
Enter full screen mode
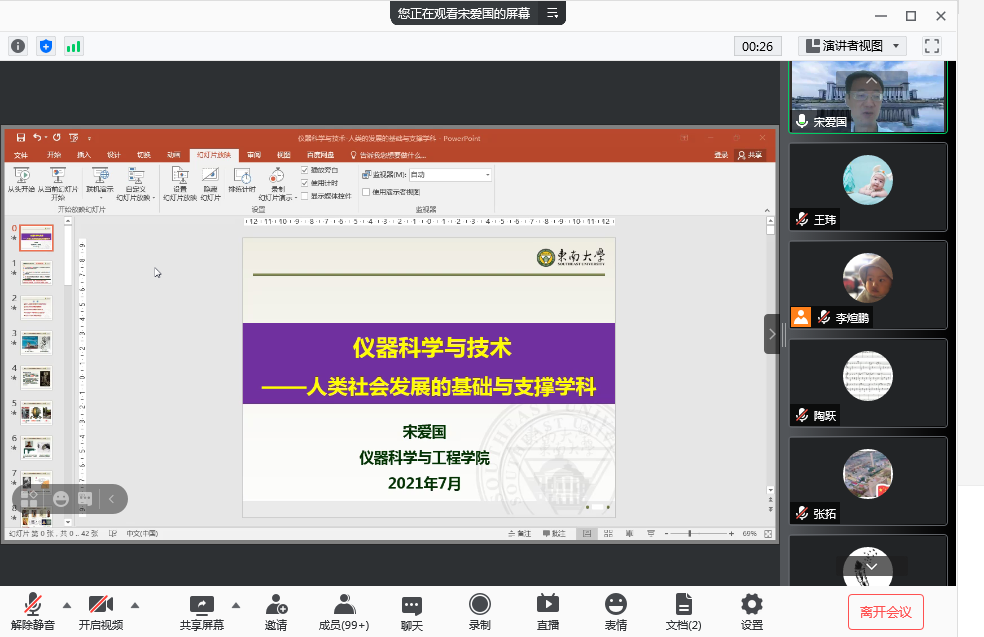click(x=932, y=46)
